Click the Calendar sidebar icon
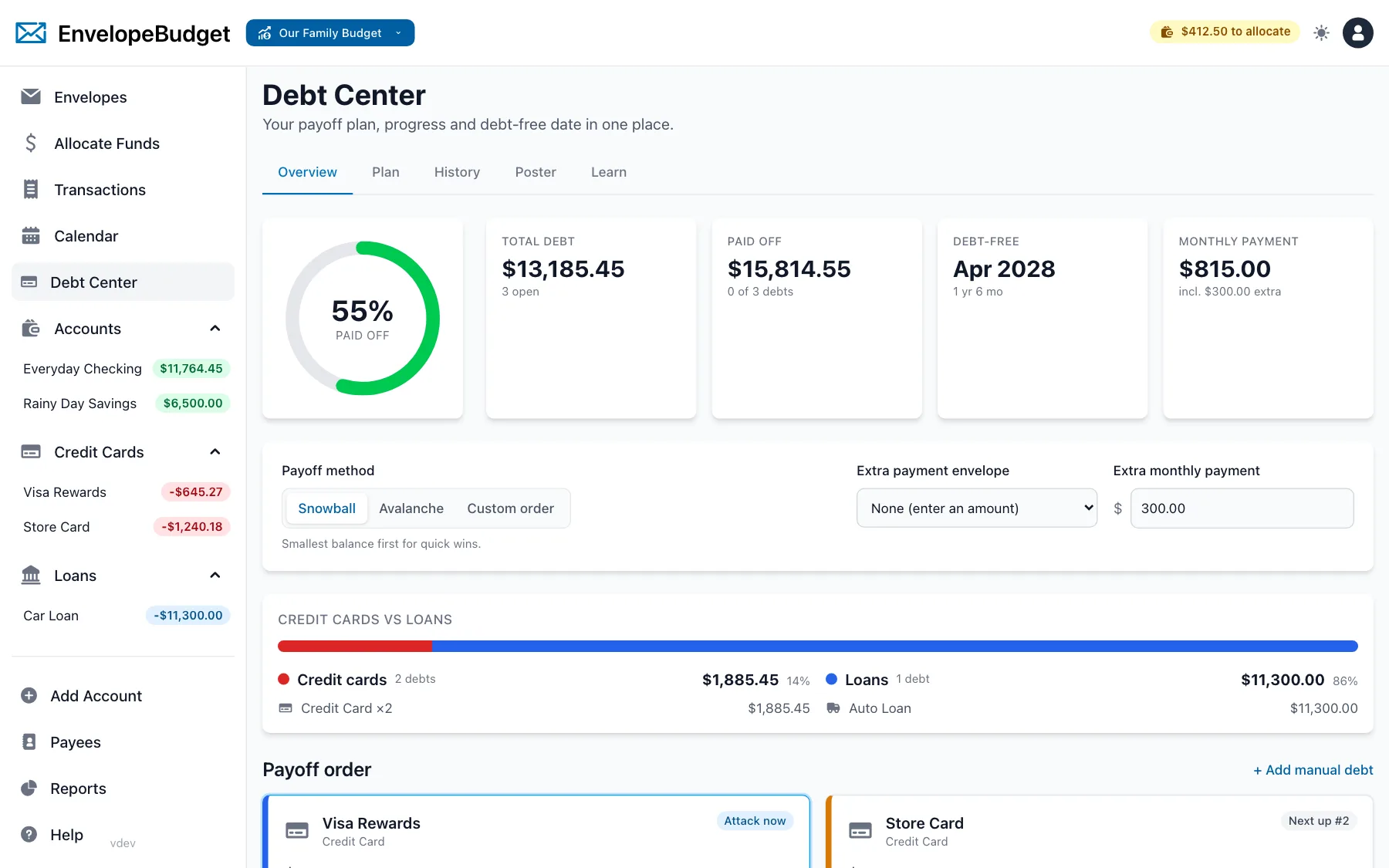1389x868 pixels. click(x=31, y=235)
